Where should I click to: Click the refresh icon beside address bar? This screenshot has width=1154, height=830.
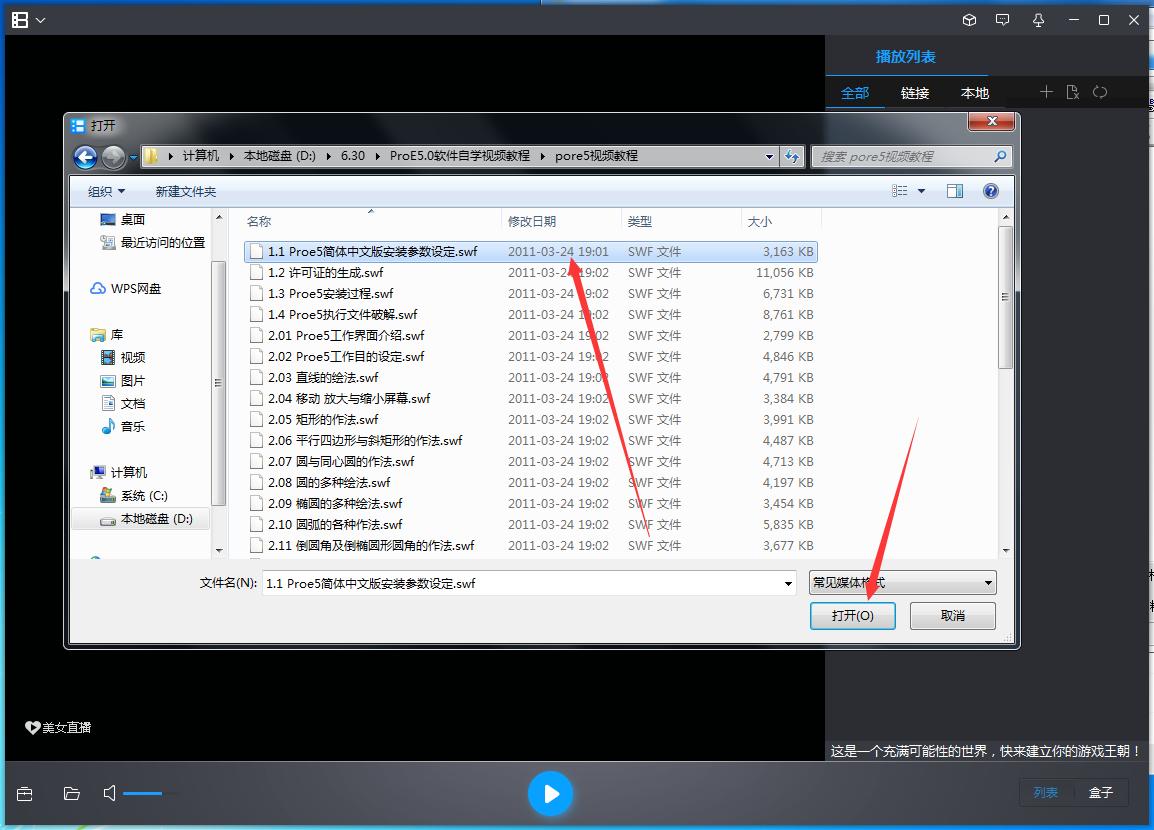click(x=793, y=156)
